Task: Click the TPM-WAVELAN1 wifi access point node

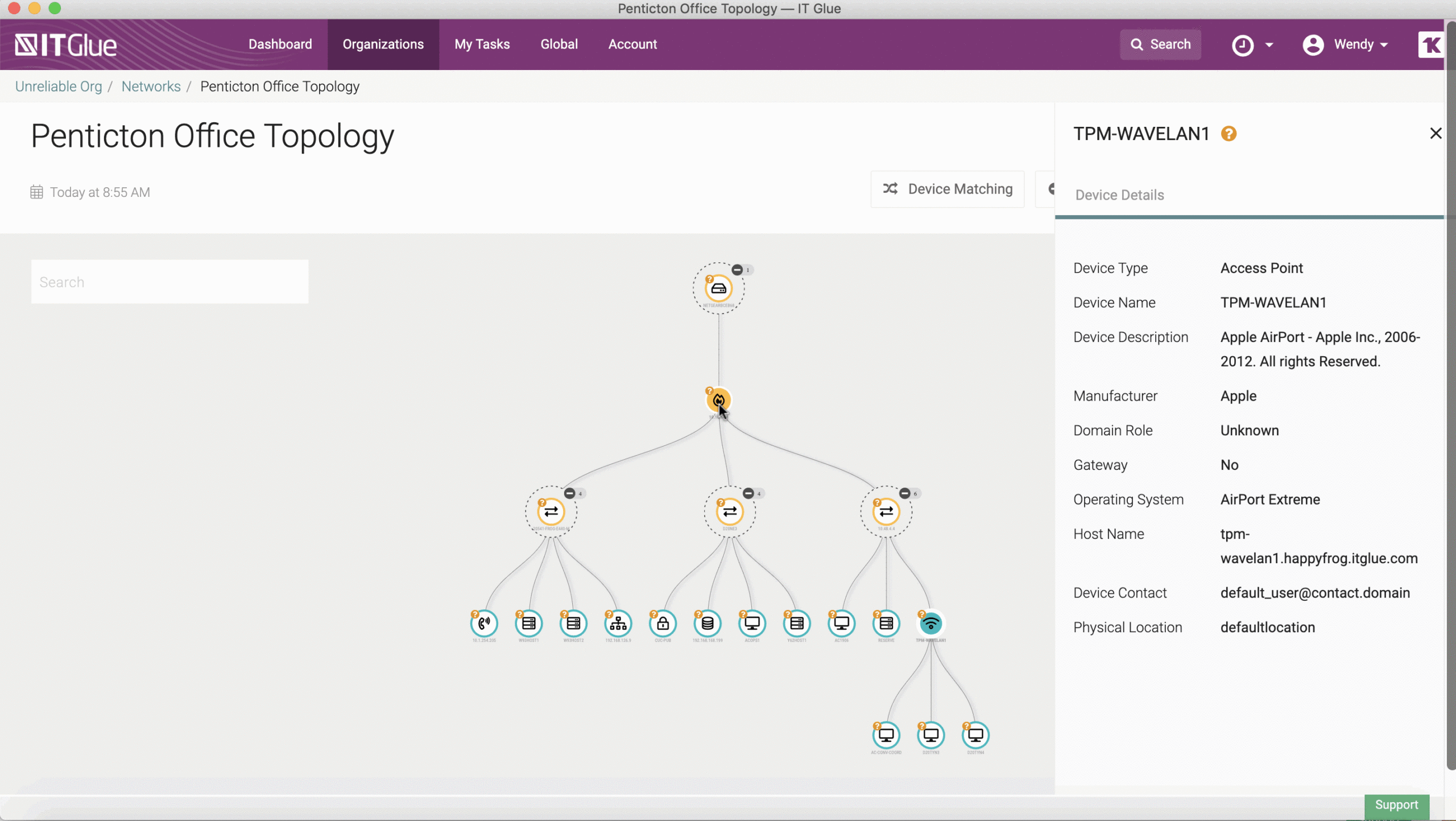Action: tap(930, 624)
